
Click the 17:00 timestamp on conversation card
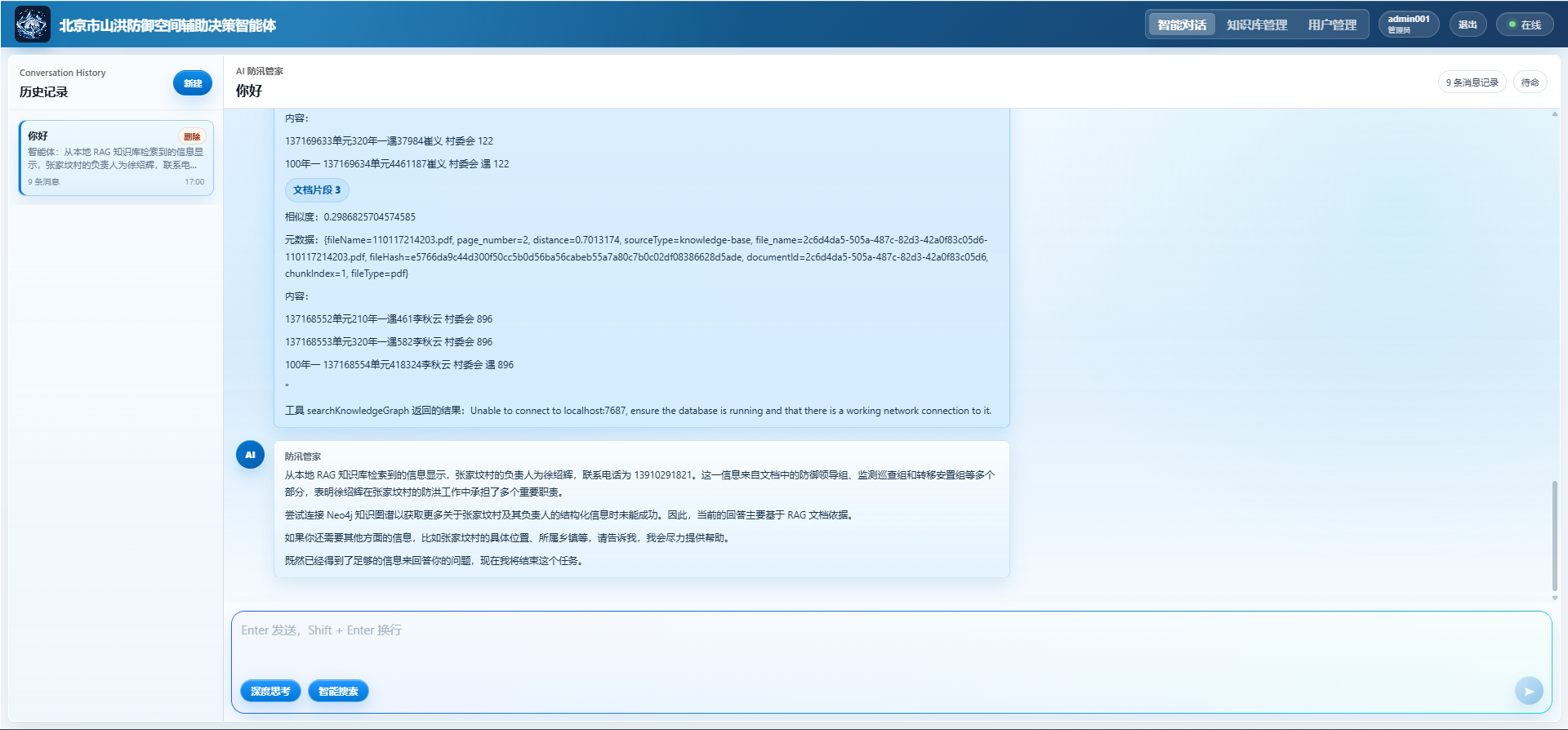pos(194,182)
